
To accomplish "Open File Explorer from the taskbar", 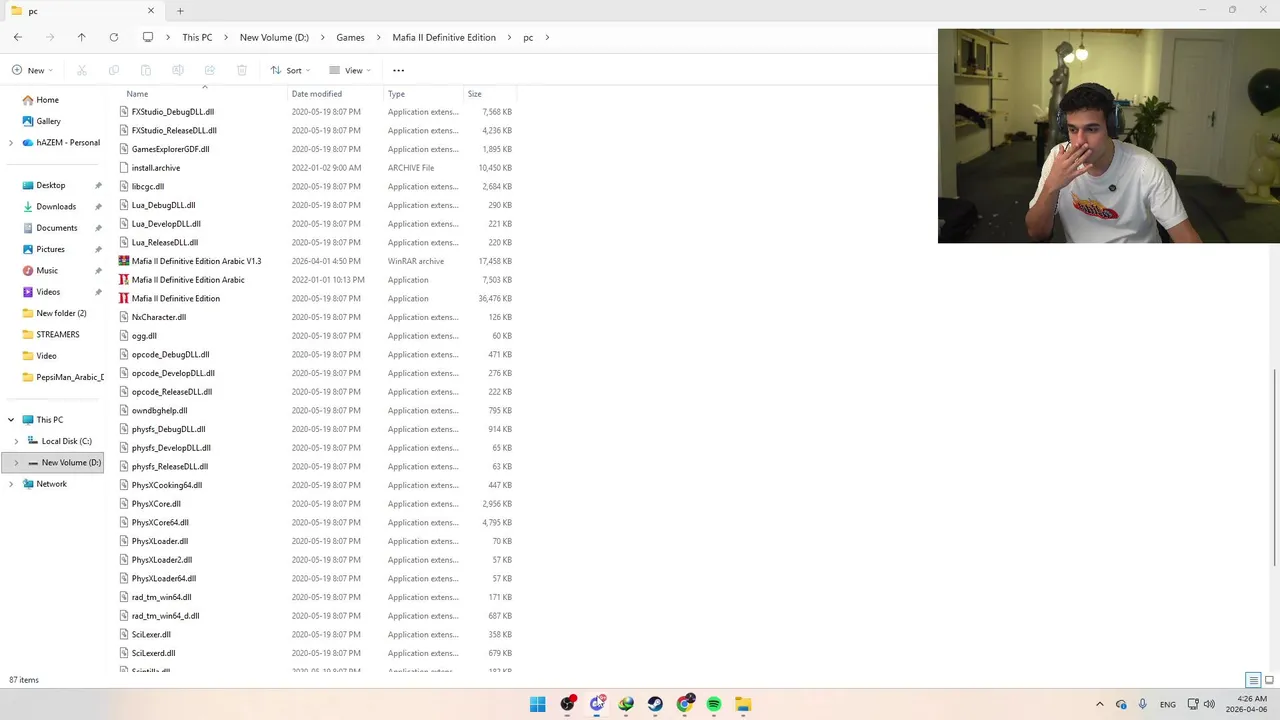I will coord(743,704).
